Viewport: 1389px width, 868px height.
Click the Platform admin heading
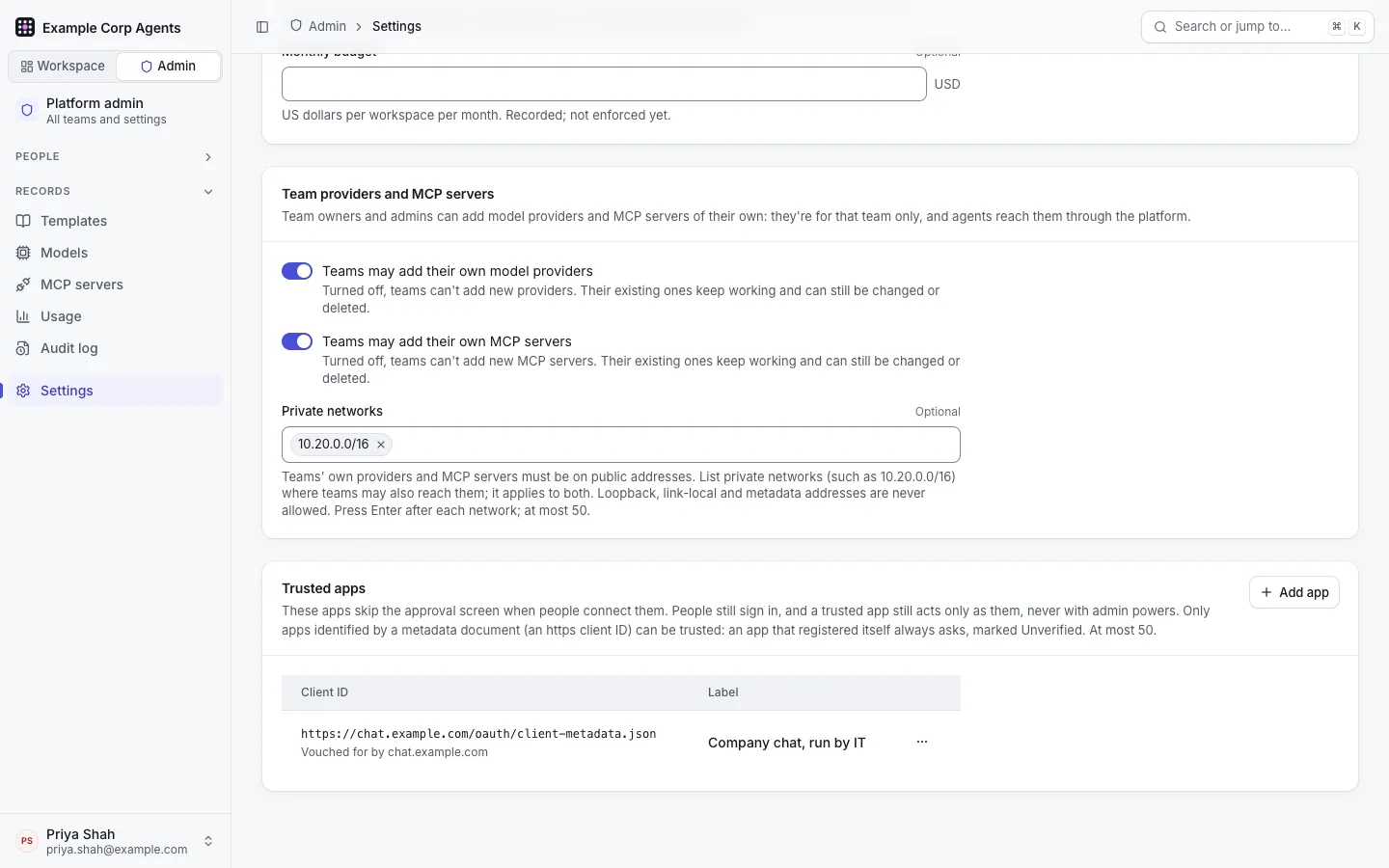pos(95,103)
